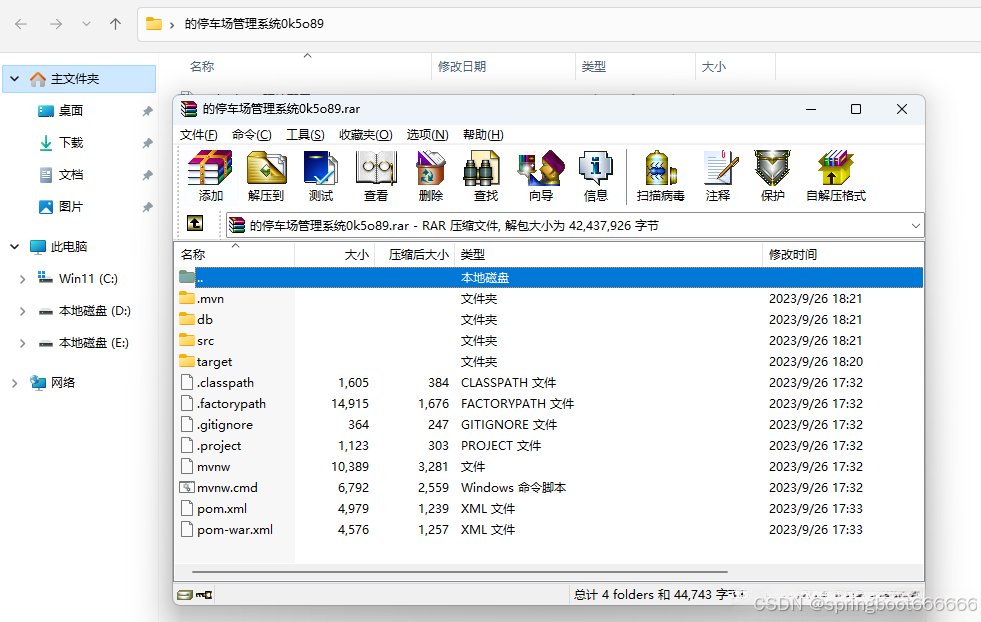Open Explorer recent locations dropdown chevron
Viewport: 981px width, 622px height.
coord(86,24)
